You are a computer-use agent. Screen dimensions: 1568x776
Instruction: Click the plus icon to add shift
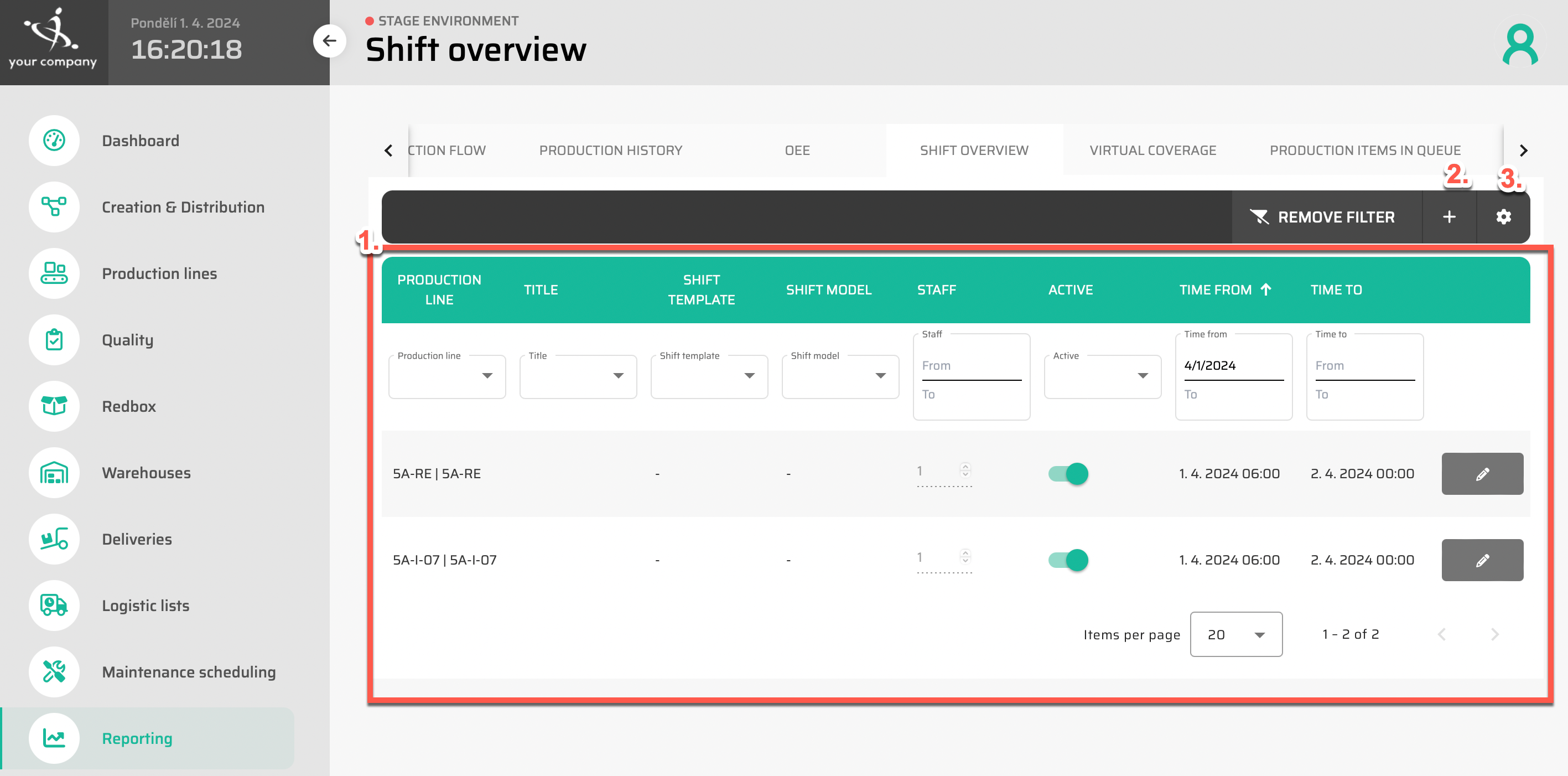click(x=1448, y=218)
